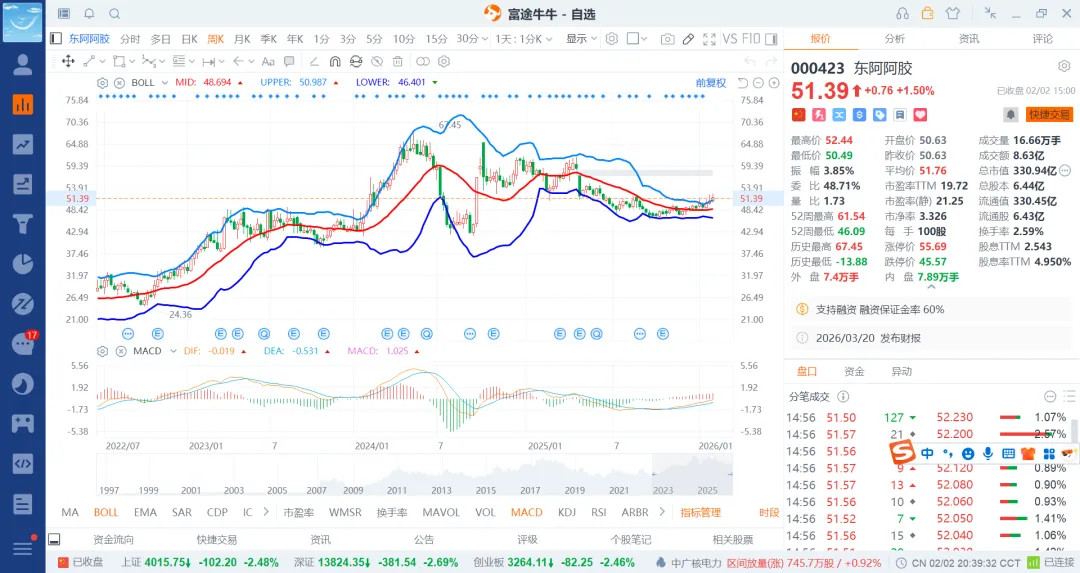Image resolution: width=1080 pixels, height=573 pixels.
Task: Select the text annotation Aa tool
Action: 268,61
